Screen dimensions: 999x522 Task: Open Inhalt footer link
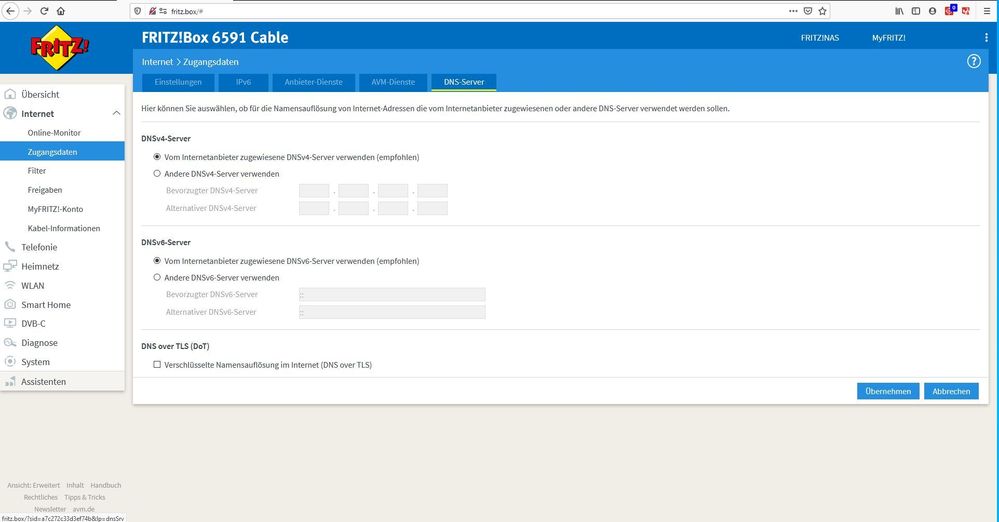75,485
